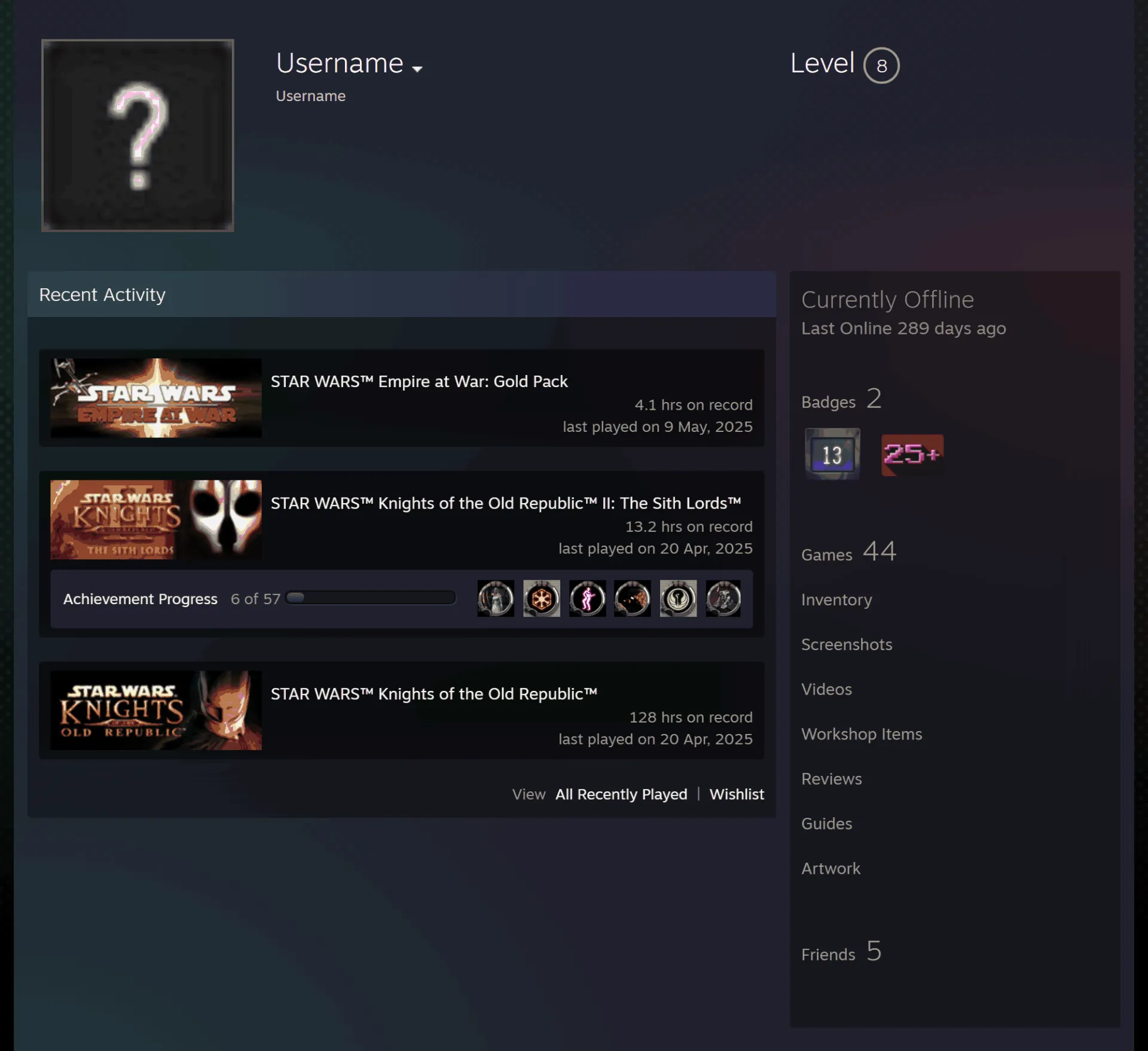Open the Guides link
Image resolution: width=1148 pixels, height=1051 pixels.
pos(826,824)
